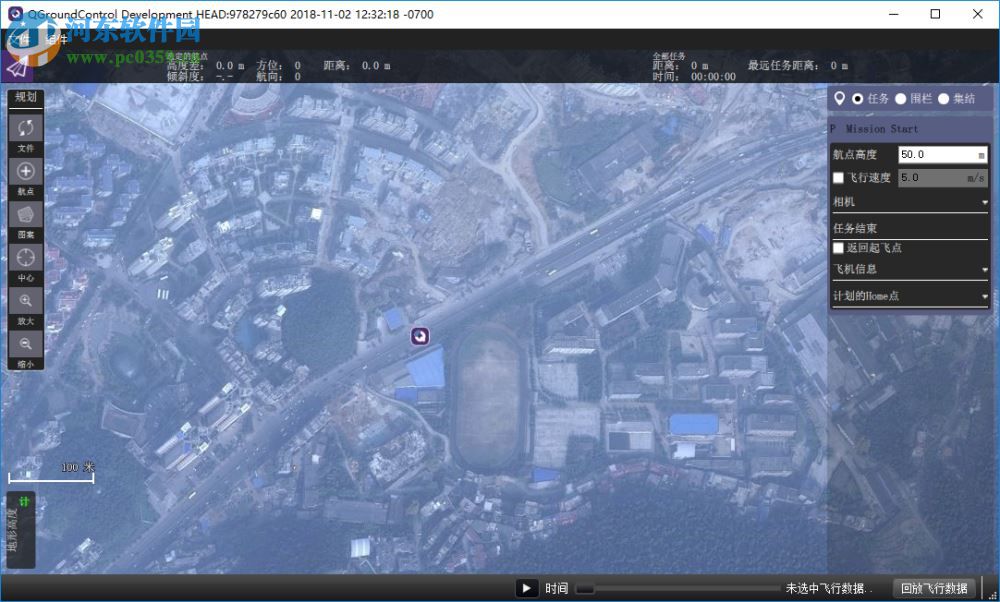This screenshot has width=1000, height=602.
Task: Select the 任务 (Mission) tab
Action: tap(857, 98)
